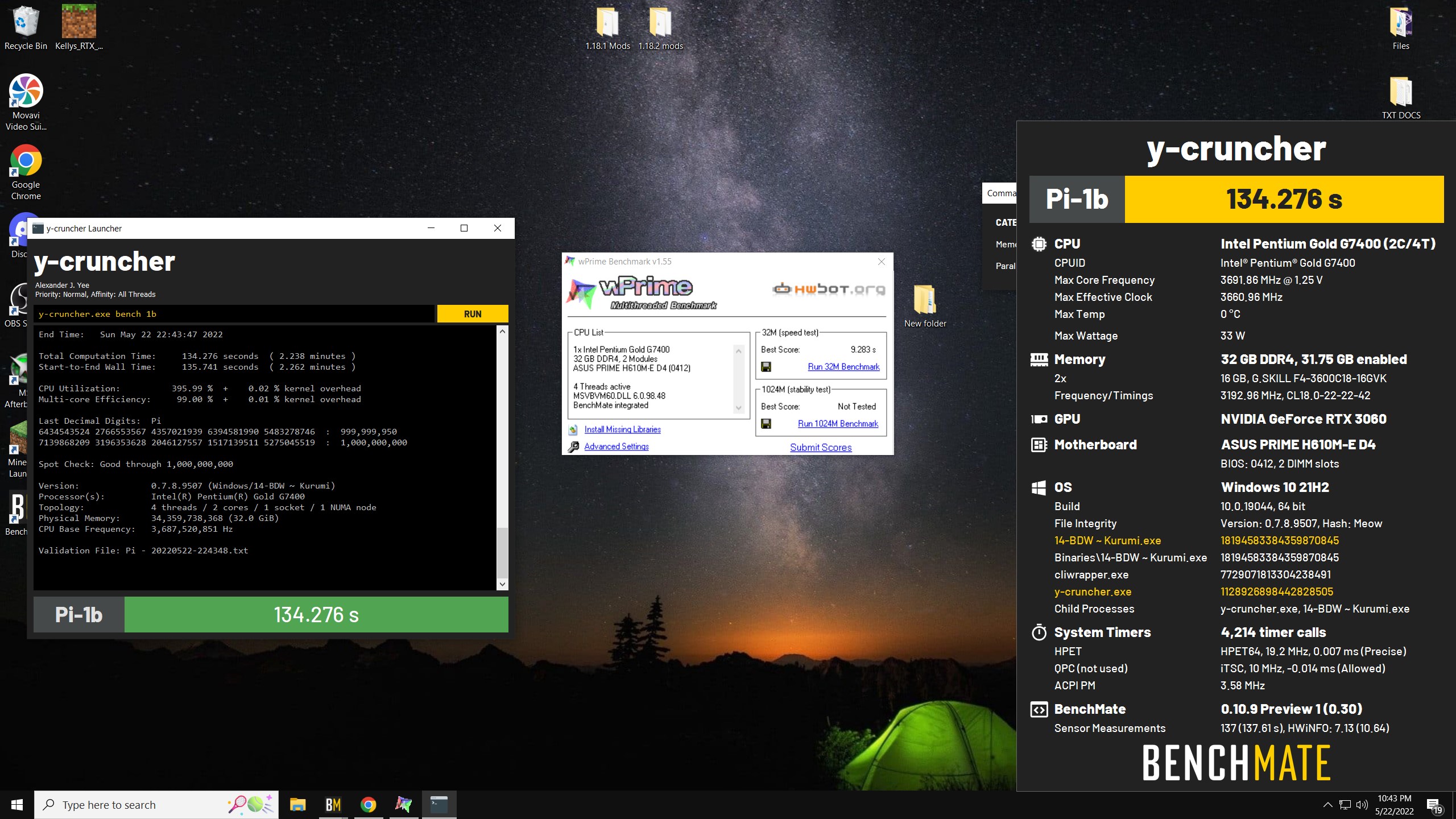Image resolution: width=1456 pixels, height=819 pixels.
Task: Open Movavi Video Suite desktop shortcut
Action: tap(26, 102)
